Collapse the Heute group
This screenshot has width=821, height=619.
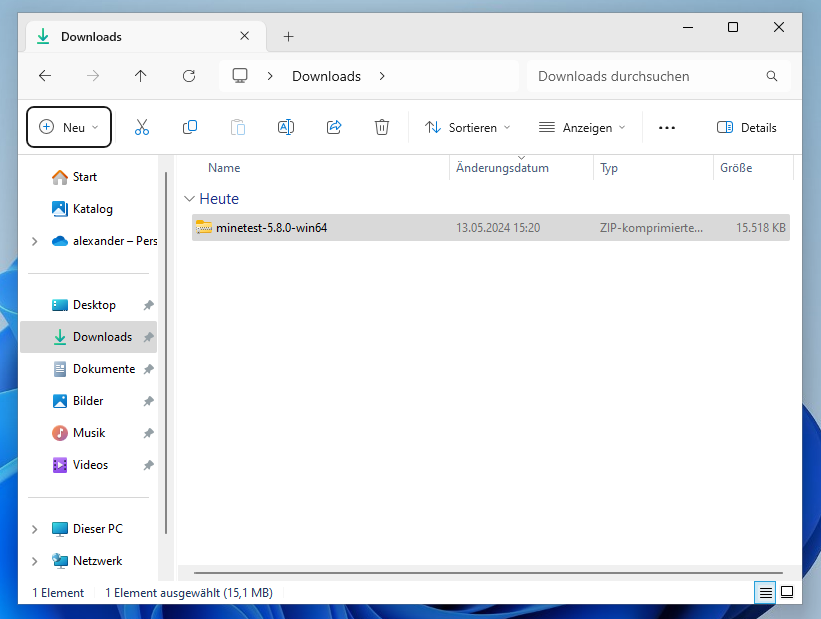click(x=189, y=198)
